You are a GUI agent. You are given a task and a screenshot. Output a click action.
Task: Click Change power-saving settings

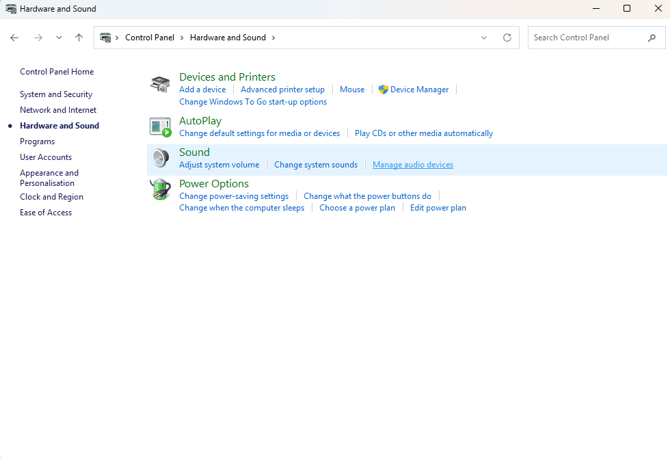click(234, 196)
